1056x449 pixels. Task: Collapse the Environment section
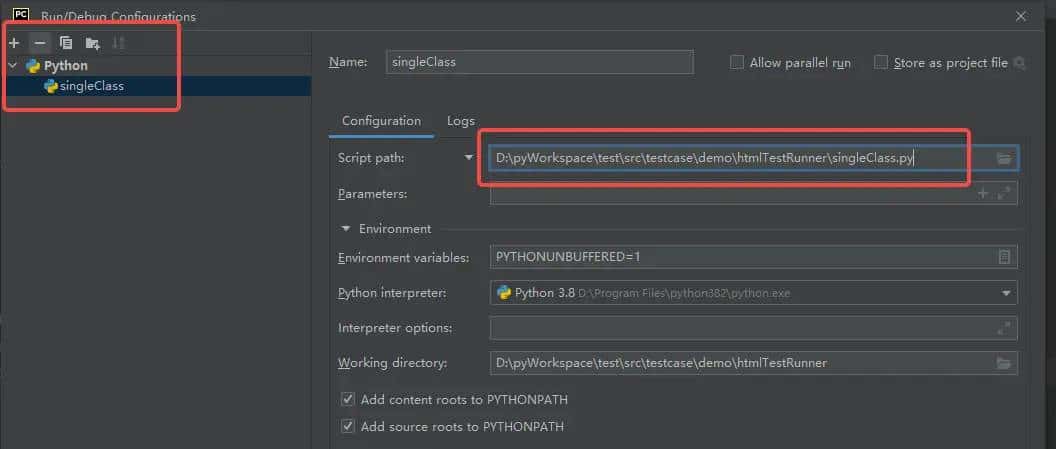(x=346, y=229)
